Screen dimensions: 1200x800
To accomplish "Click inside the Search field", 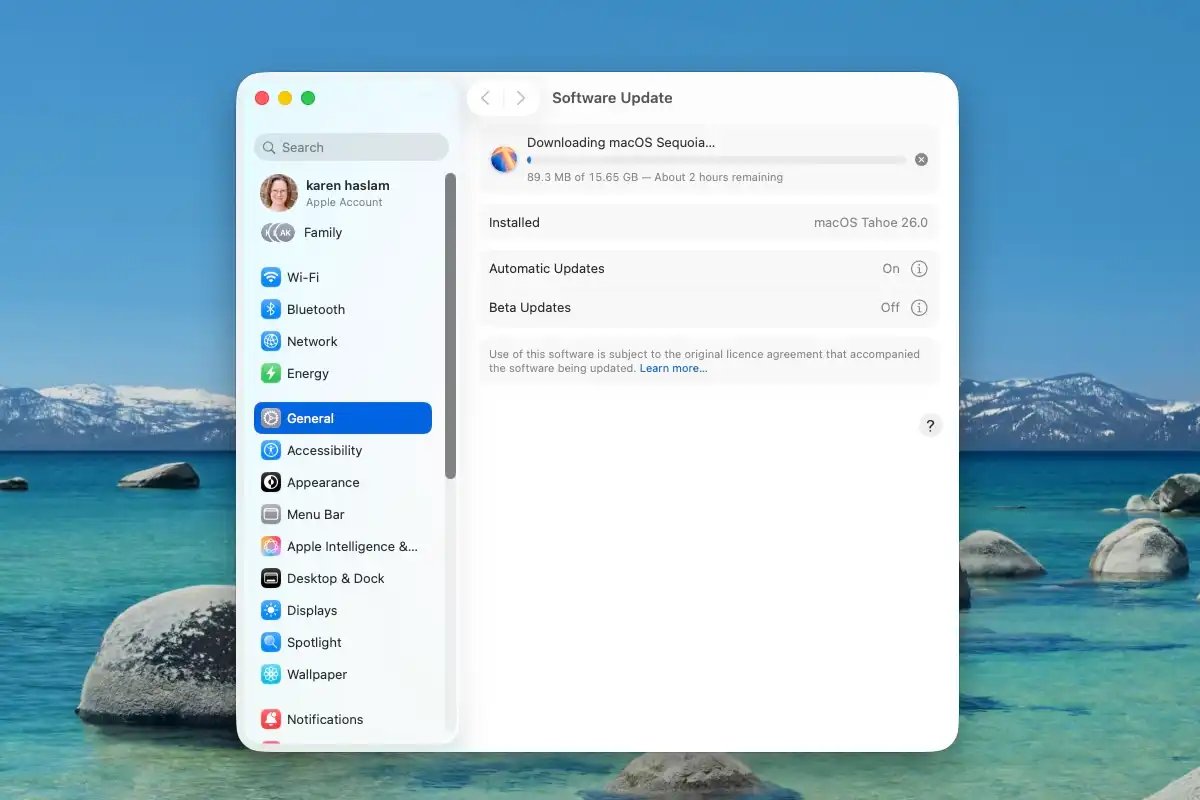I will tap(350, 147).
